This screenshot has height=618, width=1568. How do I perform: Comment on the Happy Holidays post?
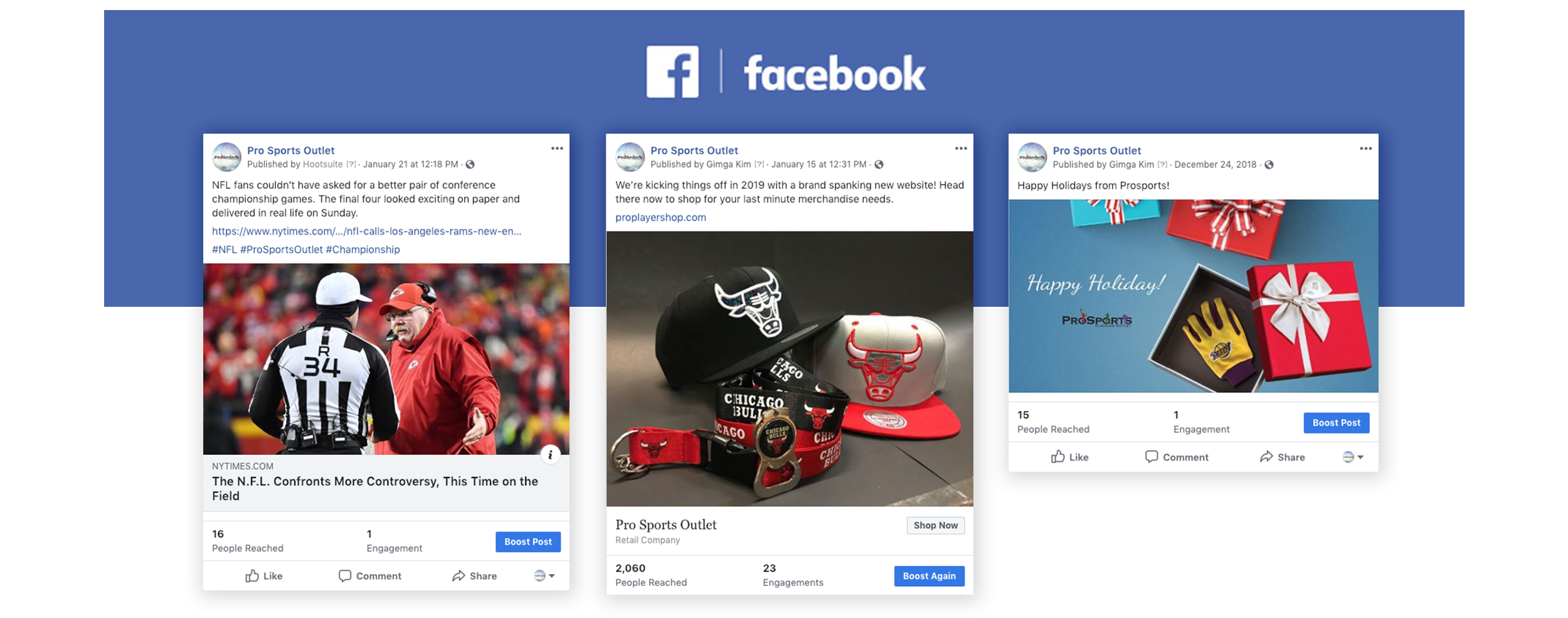tap(1177, 457)
